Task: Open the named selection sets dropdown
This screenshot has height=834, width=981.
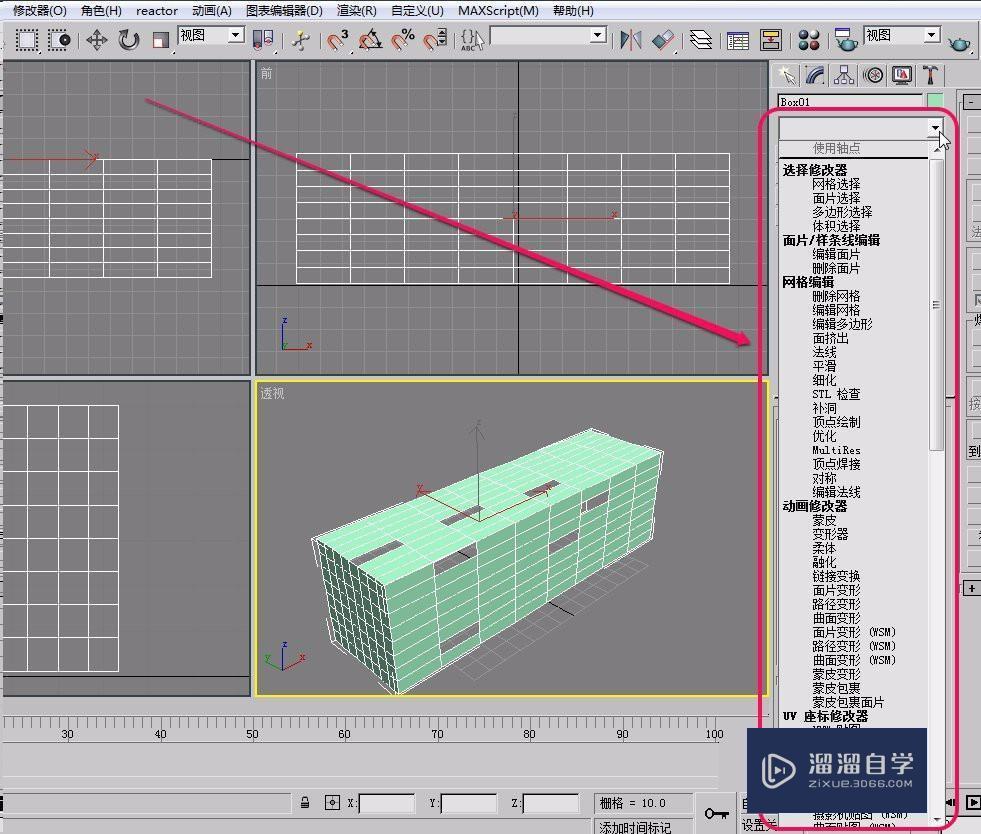Action: [596, 34]
